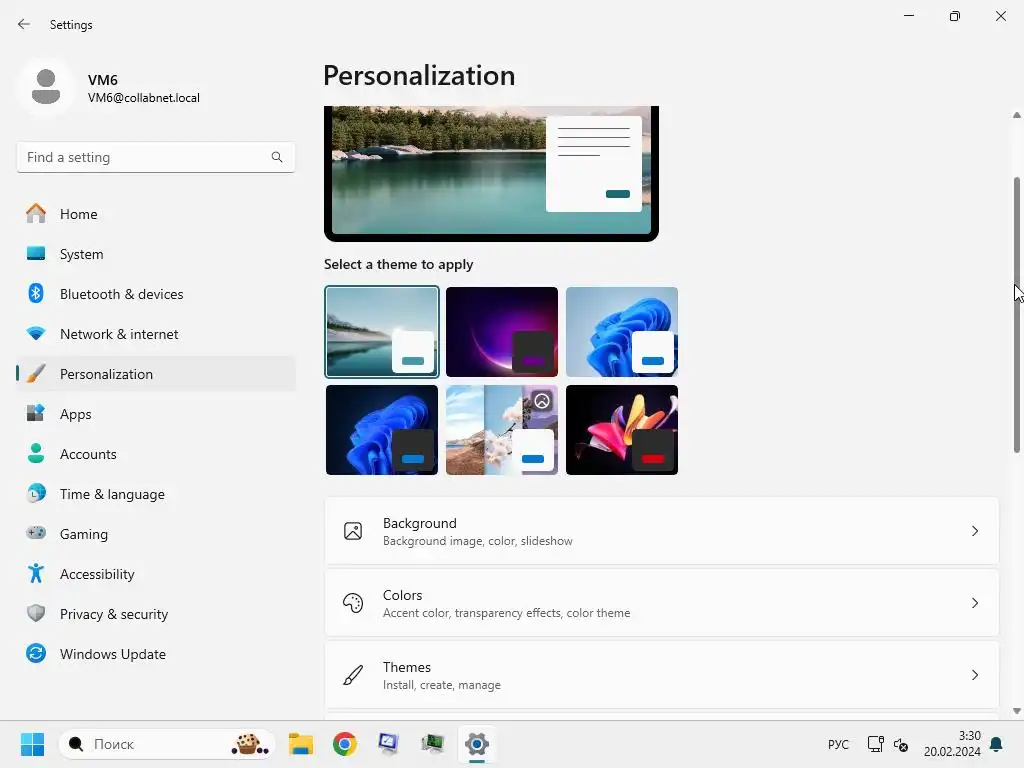Apply the dark purple glow theme
1024x768 pixels.
pyautogui.click(x=502, y=332)
